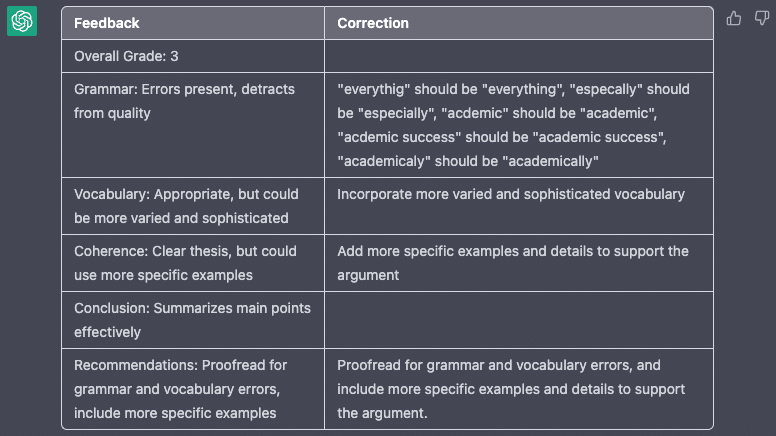
Task: Select the Vocabulary feedback cell
Action: pyautogui.click(x=186, y=206)
